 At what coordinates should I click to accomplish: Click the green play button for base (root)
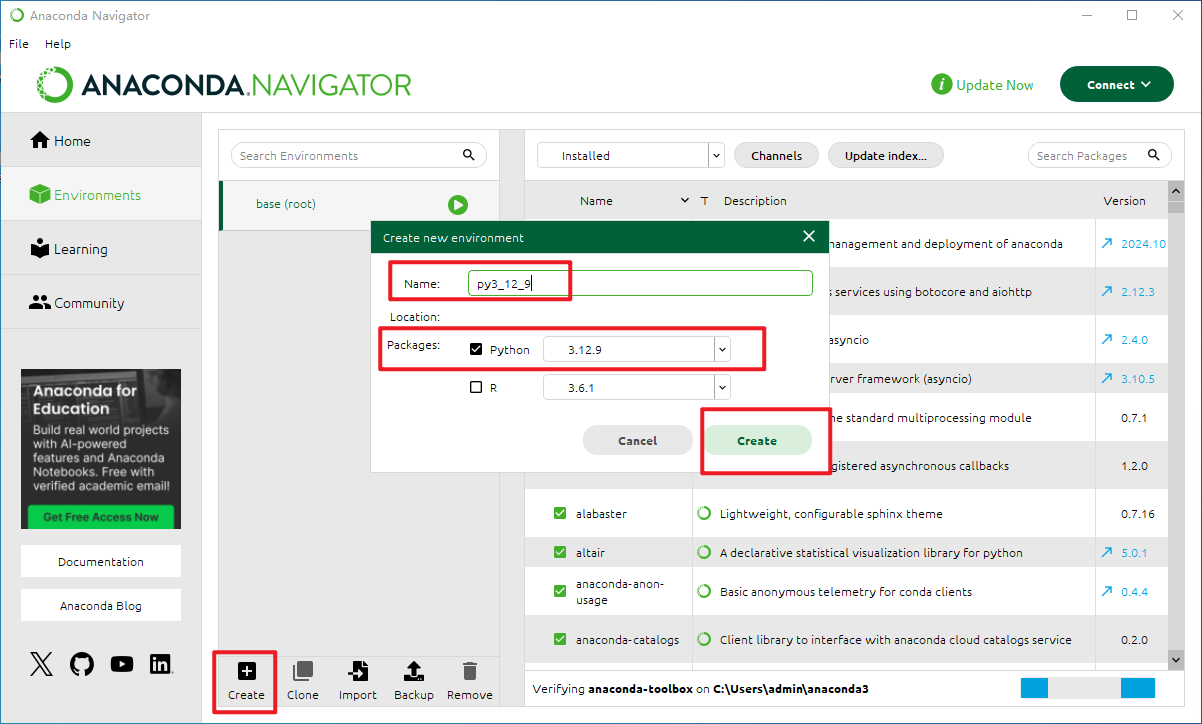pos(458,204)
